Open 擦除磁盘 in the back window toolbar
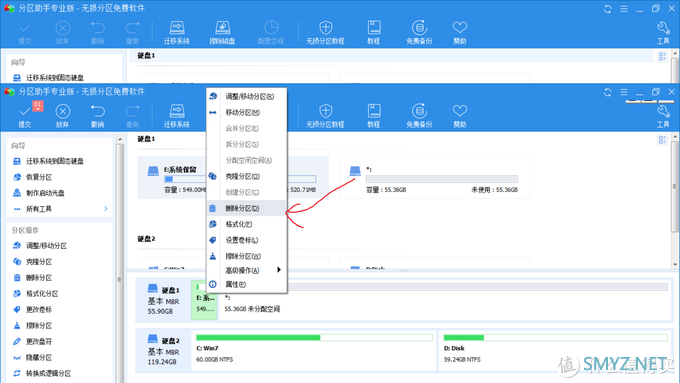 coord(222,33)
